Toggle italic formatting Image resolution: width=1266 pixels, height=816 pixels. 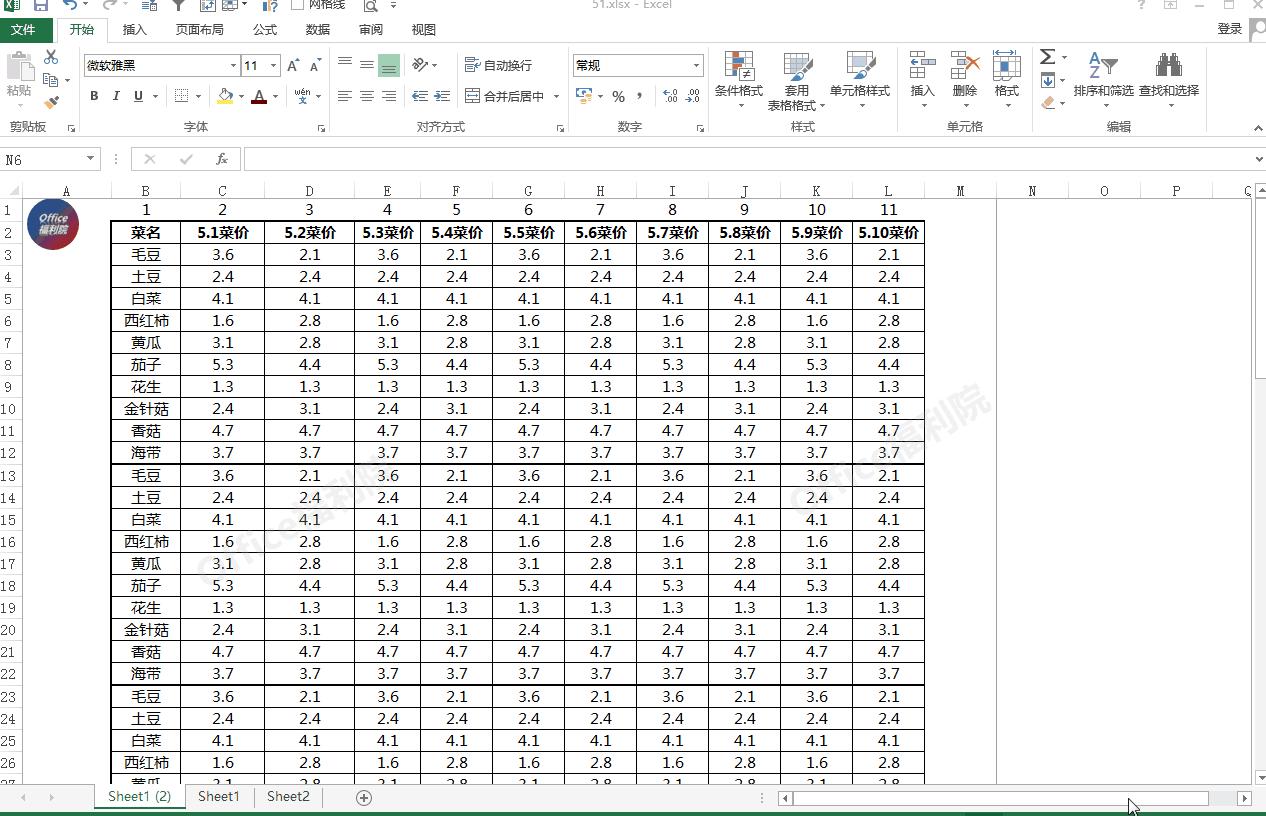pyautogui.click(x=116, y=97)
